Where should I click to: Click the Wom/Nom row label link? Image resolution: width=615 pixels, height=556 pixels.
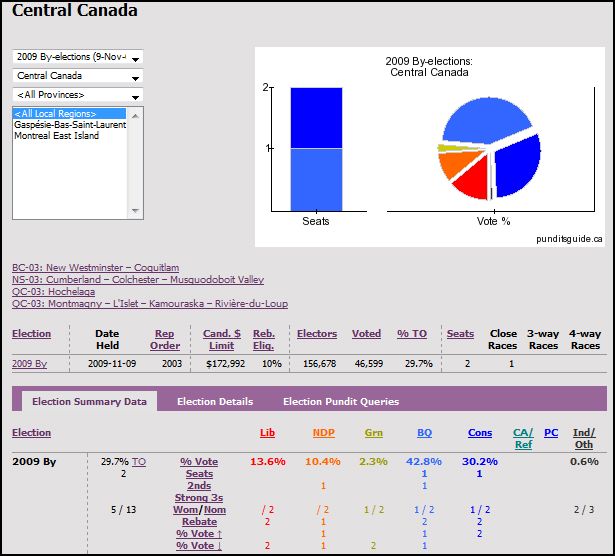pyautogui.click(x=199, y=510)
